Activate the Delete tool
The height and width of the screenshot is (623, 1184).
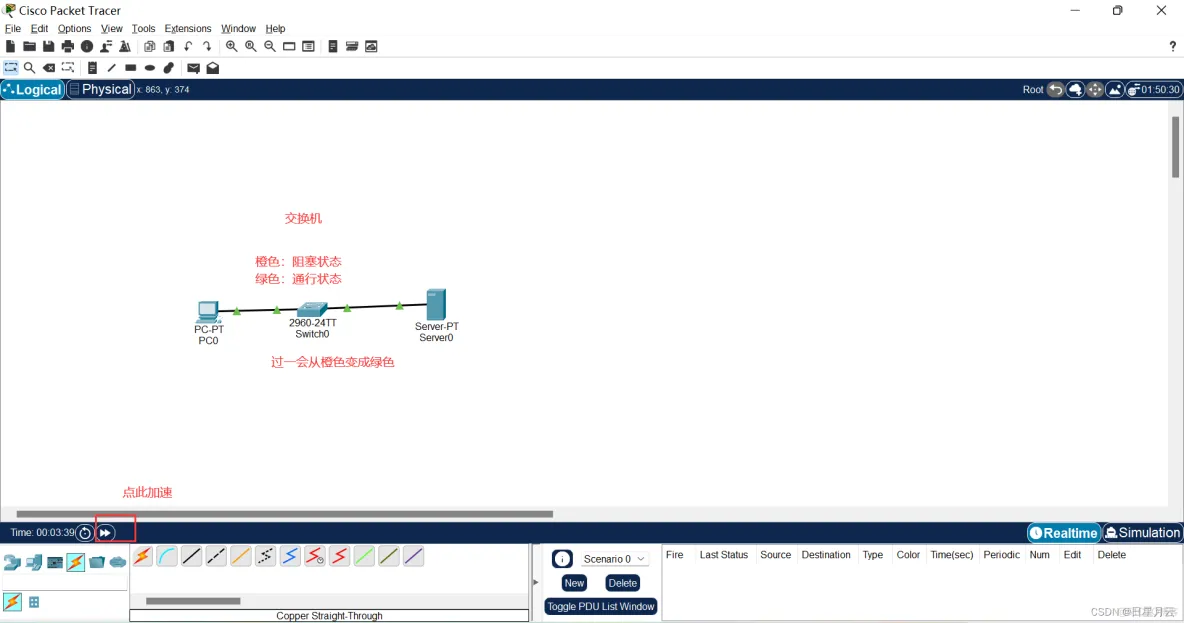pos(49,68)
